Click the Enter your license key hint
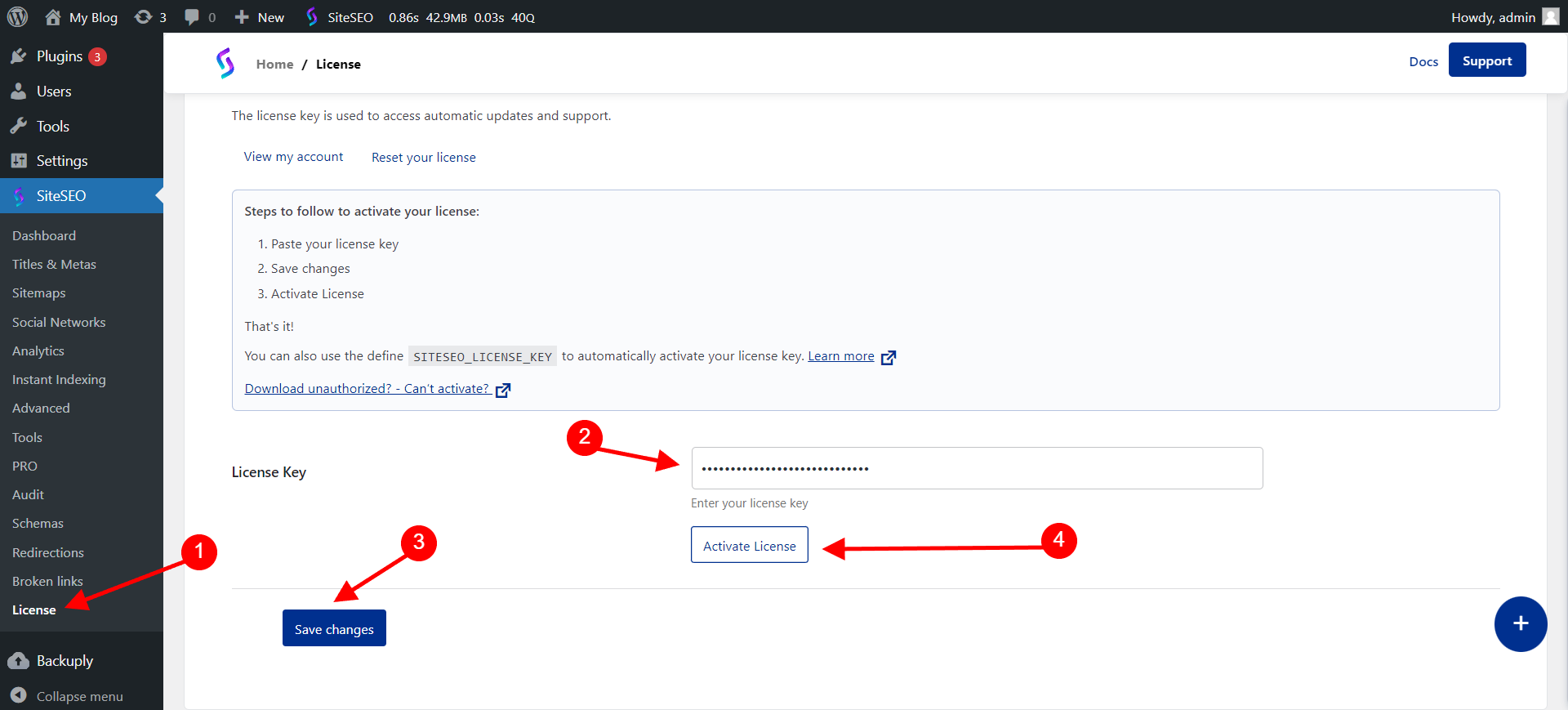This screenshot has width=1568, height=710. click(750, 503)
